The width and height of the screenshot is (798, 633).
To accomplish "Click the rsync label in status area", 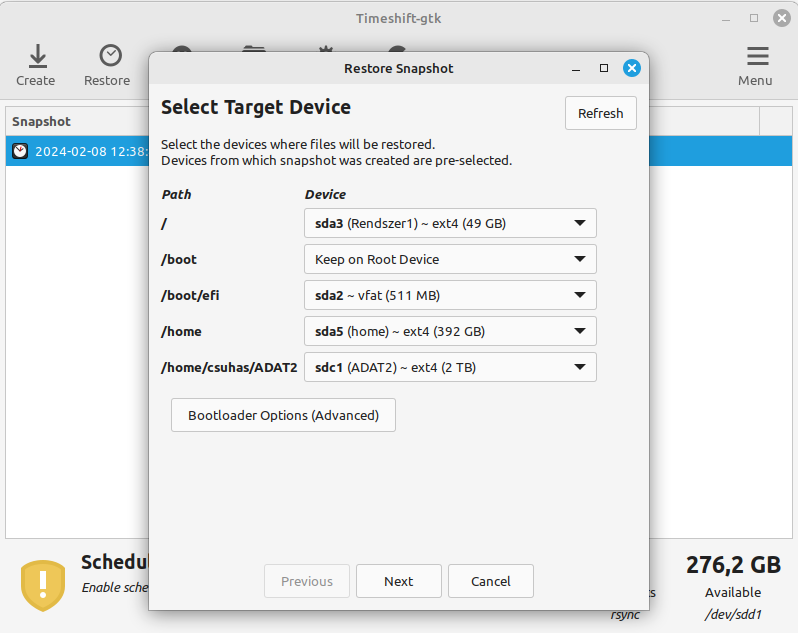I will click(x=625, y=615).
